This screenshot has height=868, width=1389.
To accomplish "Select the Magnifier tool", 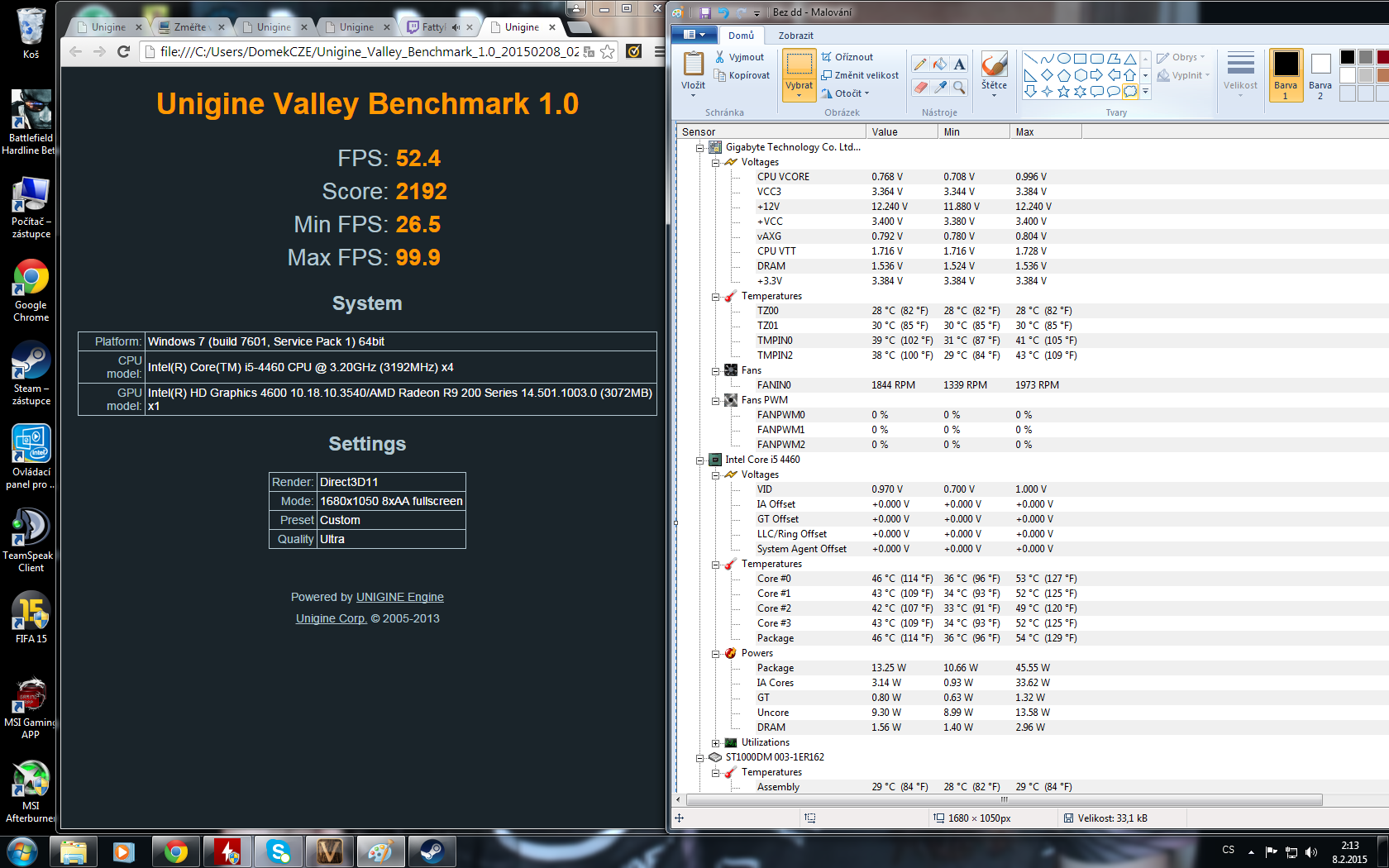I will (x=959, y=87).
